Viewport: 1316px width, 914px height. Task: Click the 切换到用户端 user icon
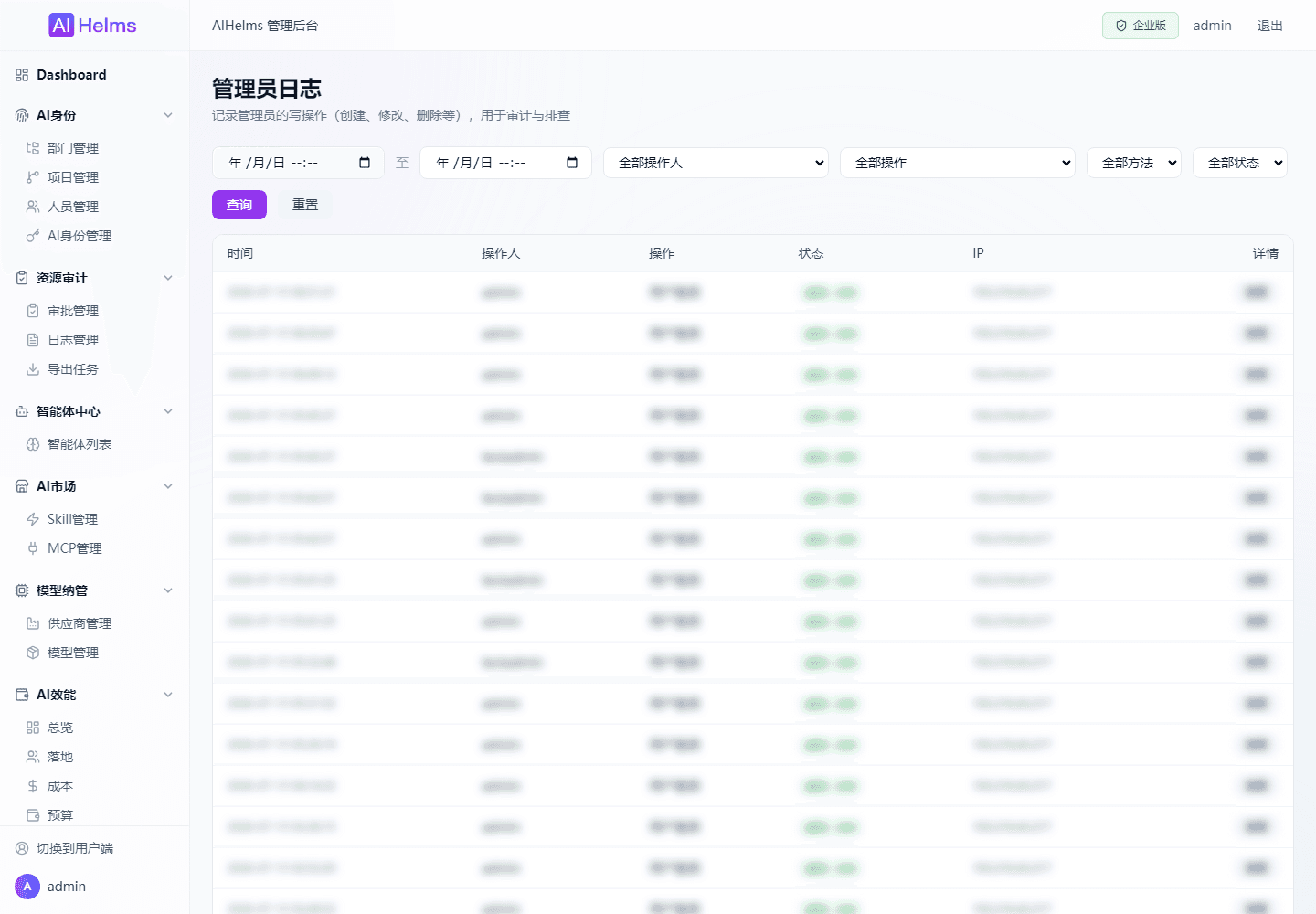click(x=22, y=848)
